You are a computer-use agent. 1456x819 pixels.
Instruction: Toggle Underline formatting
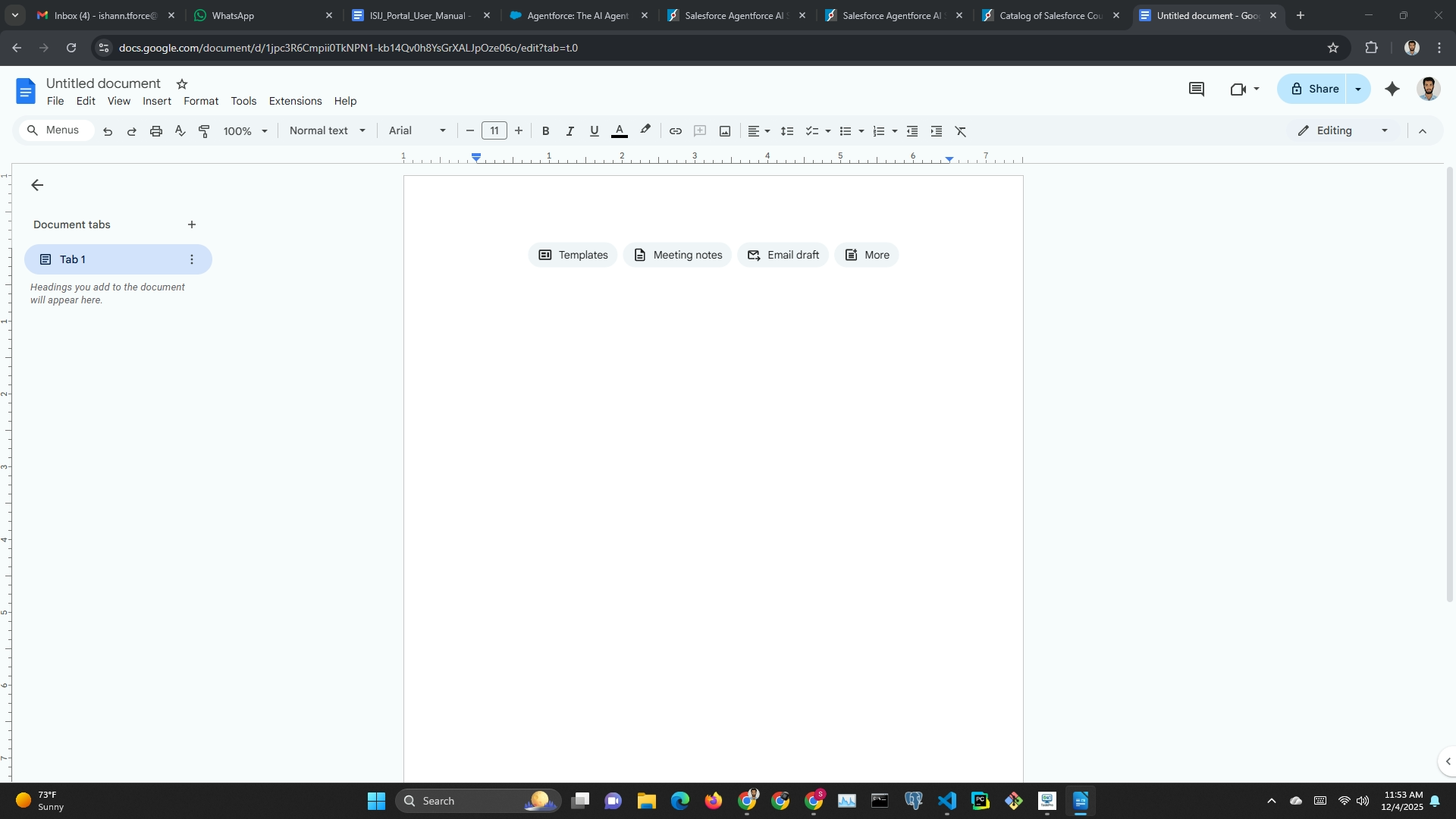594,131
